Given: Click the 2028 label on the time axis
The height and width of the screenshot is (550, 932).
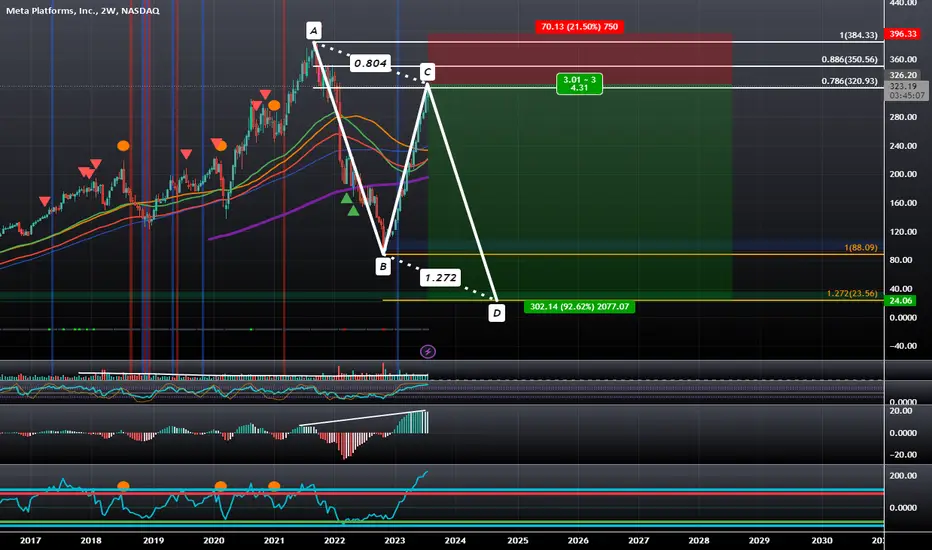Looking at the screenshot, I should [699, 540].
